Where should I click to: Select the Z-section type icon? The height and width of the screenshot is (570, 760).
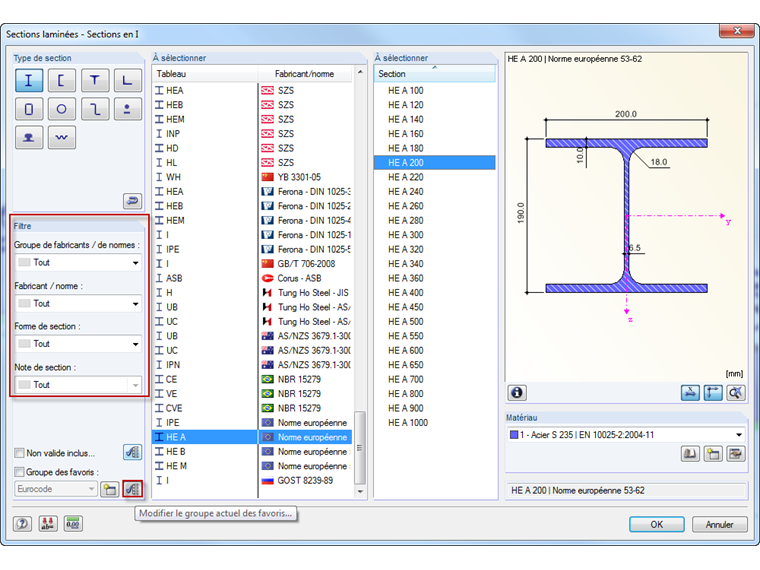95,109
